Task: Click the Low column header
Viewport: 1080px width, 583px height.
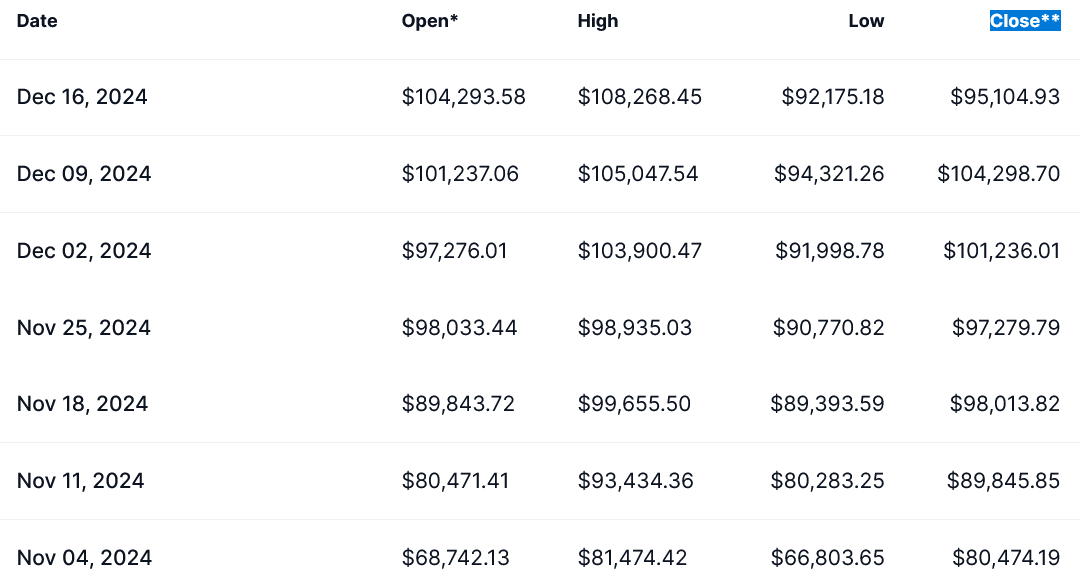Action: tap(866, 21)
